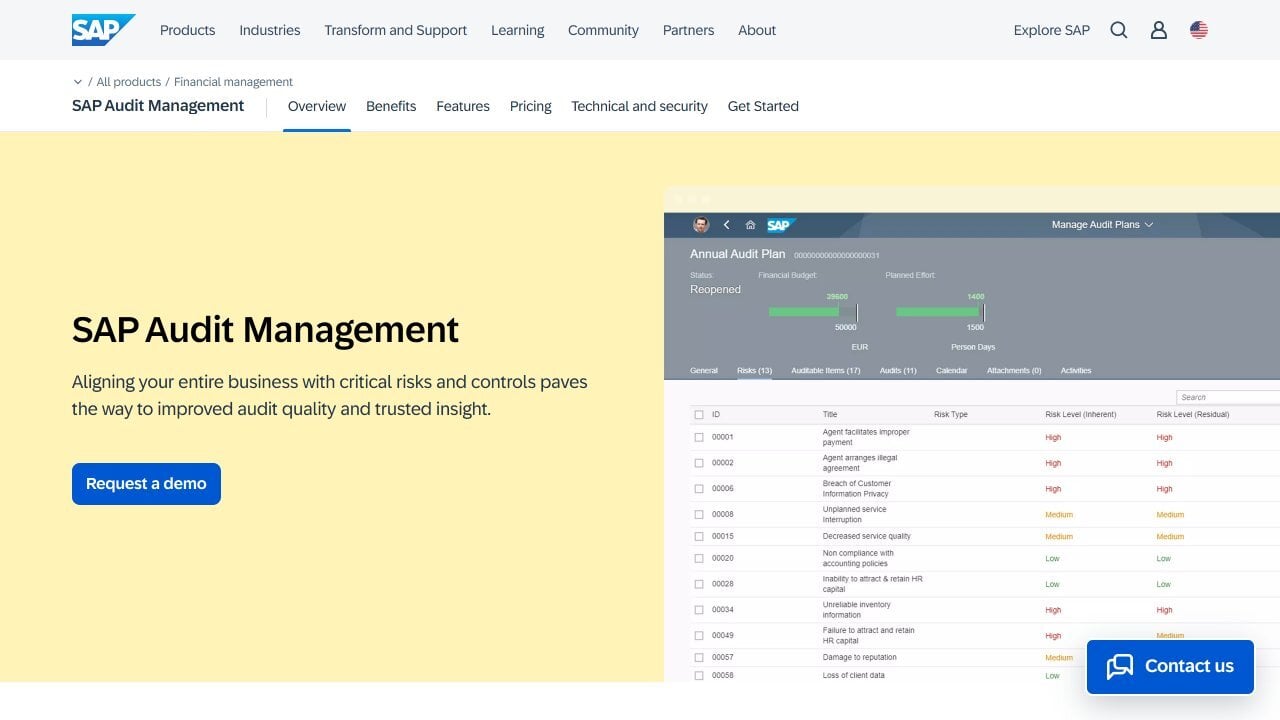Click the Request a demo button
The width and height of the screenshot is (1280, 720).
[x=146, y=483]
